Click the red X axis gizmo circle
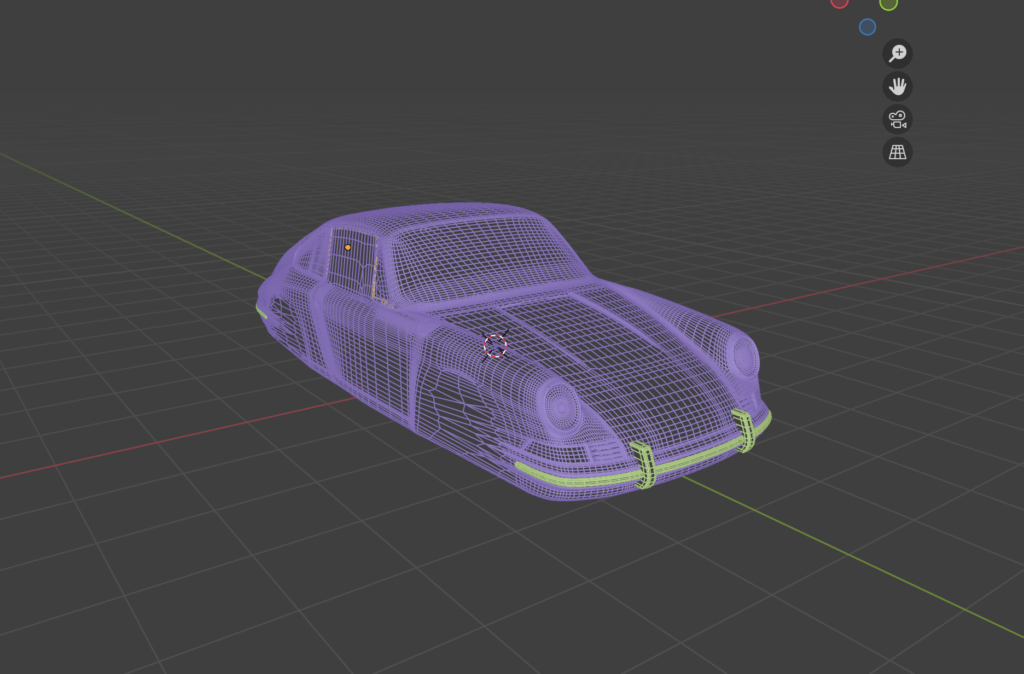Viewport: 1024px width, 674px height. 839,3
